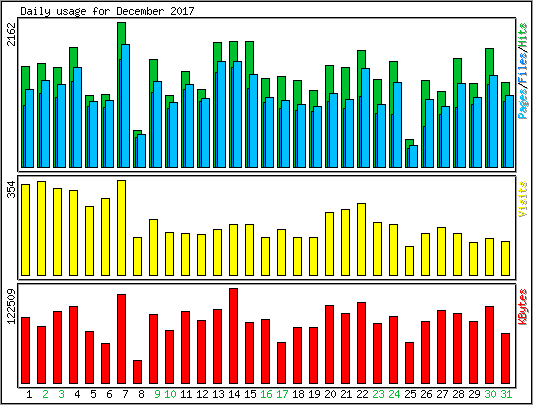Click day label 8 on the x-axis
The width and height of the screenshot is (533, 405).
(x=141, y=394)
